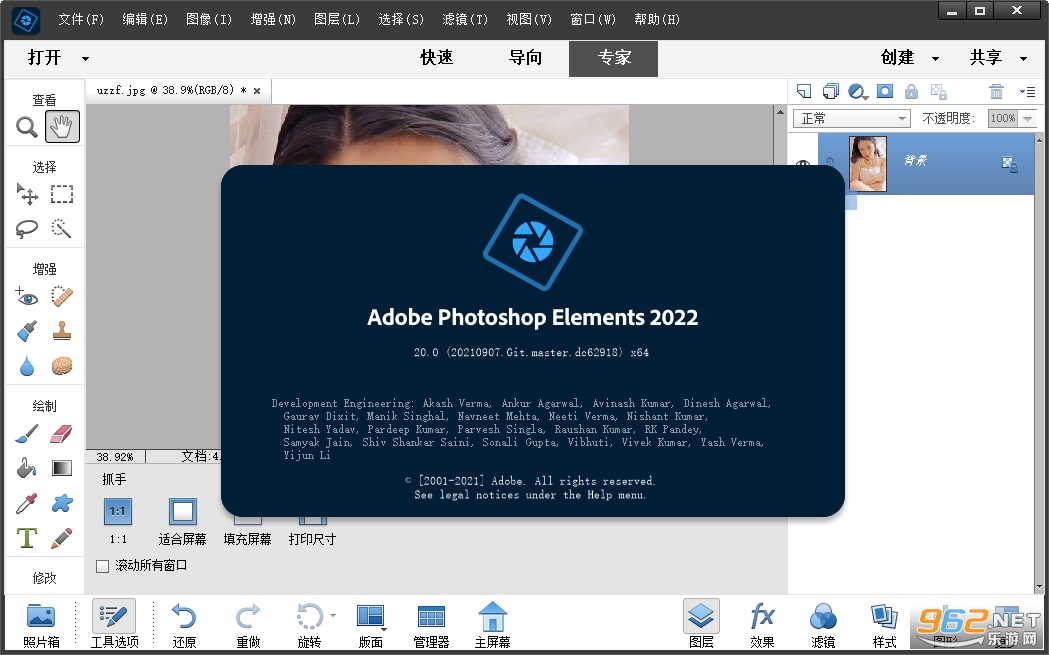Toggle visibility of the 背景 layer
The width and height of the screenshot is (1049, 655).
tap(803, 165)
